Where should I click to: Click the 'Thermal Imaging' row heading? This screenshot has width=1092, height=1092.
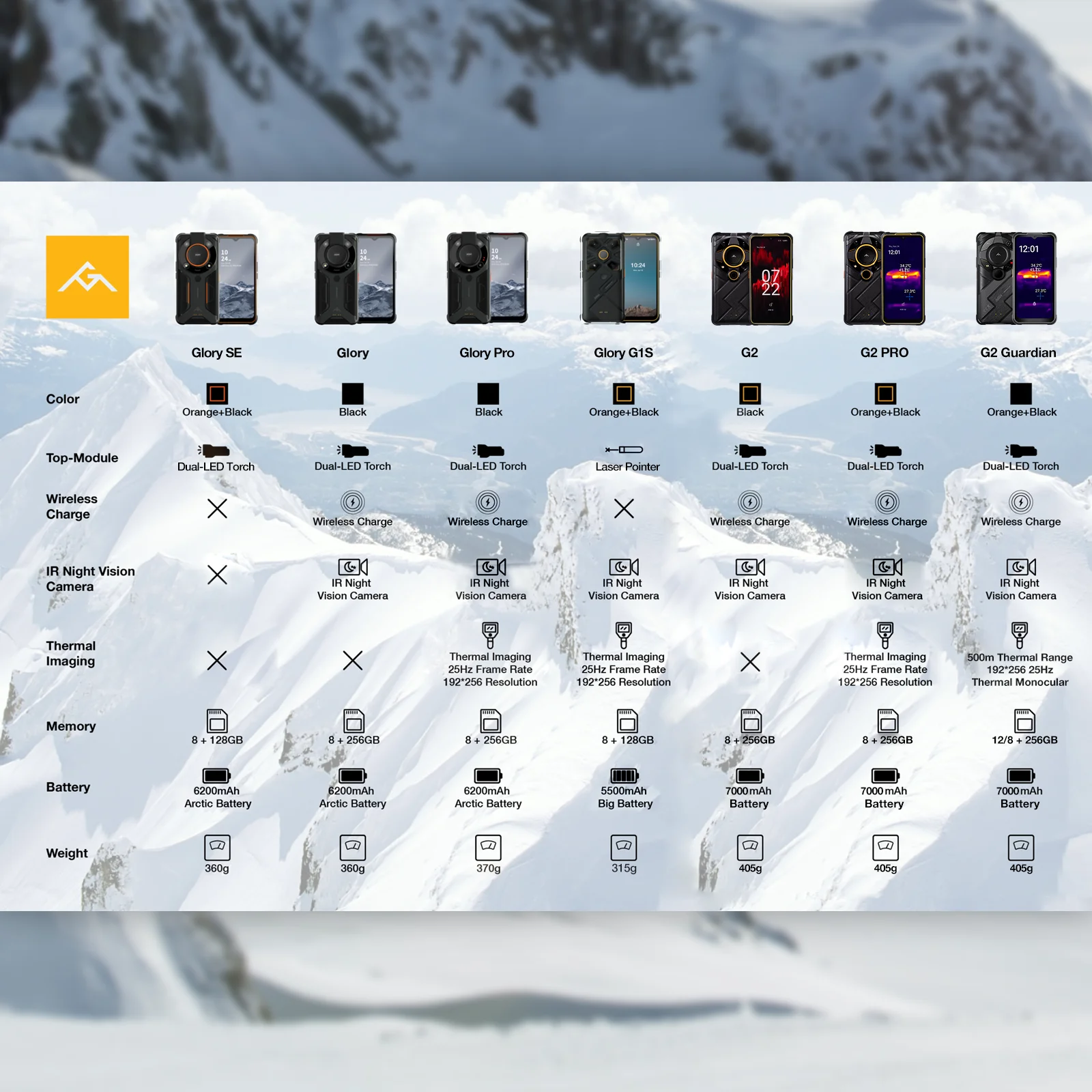click(x=71, y=653)
